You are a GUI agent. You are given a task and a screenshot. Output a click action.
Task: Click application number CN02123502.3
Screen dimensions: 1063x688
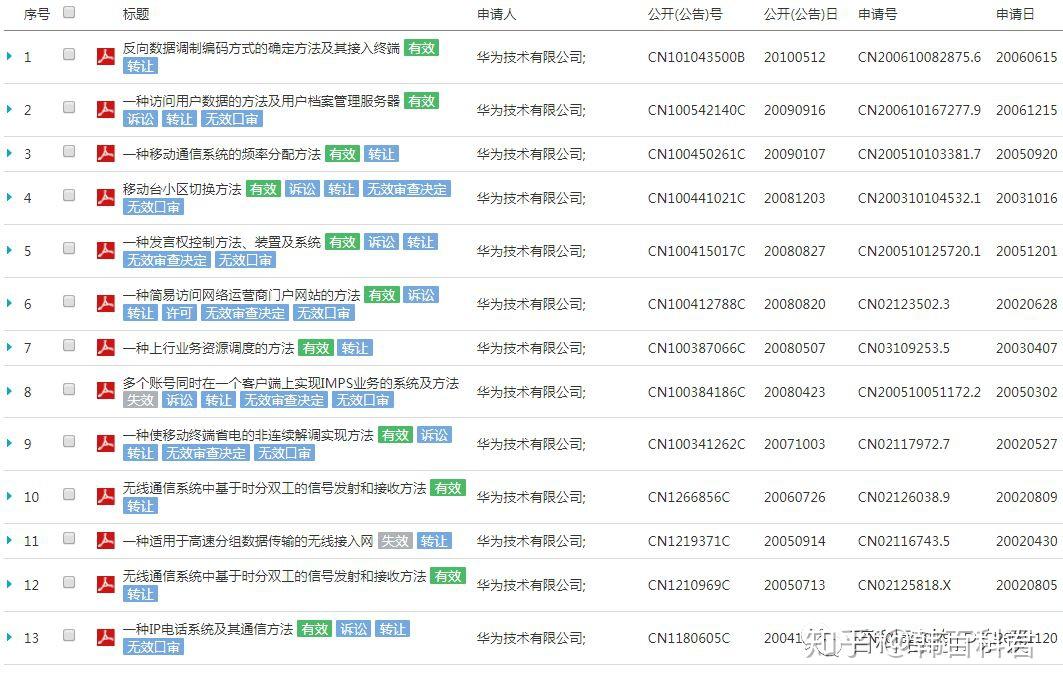pyautogui.click(x=904, y=304)
